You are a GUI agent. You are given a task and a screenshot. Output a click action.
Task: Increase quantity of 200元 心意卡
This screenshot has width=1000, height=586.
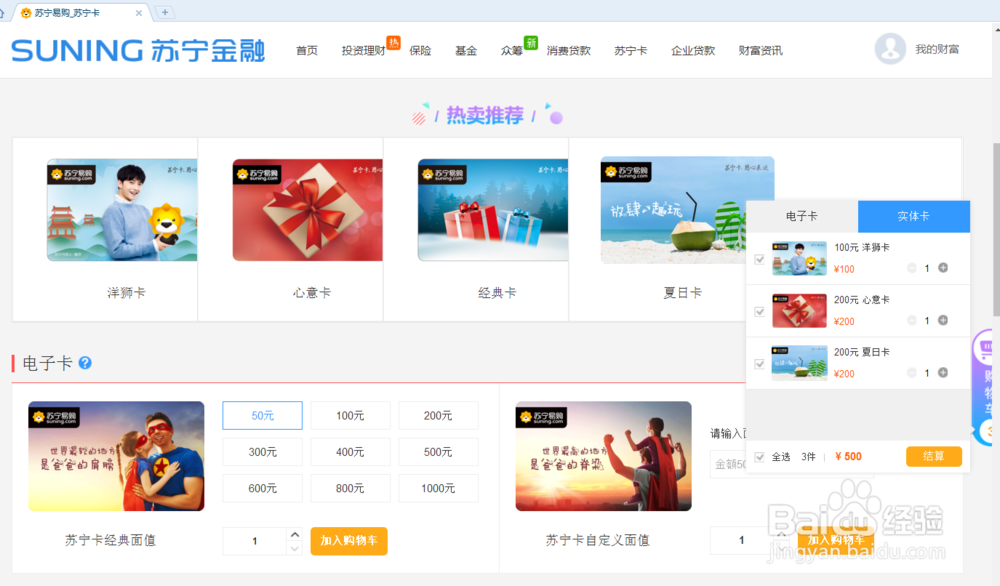(943, 320)
